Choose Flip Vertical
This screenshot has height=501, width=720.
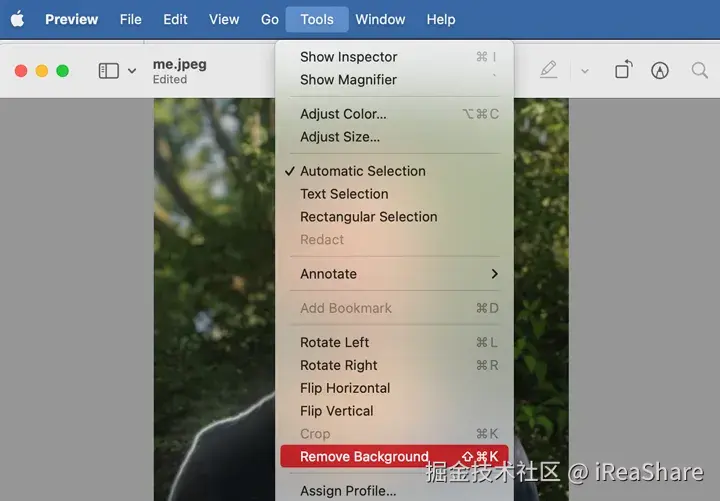point(395,411)
